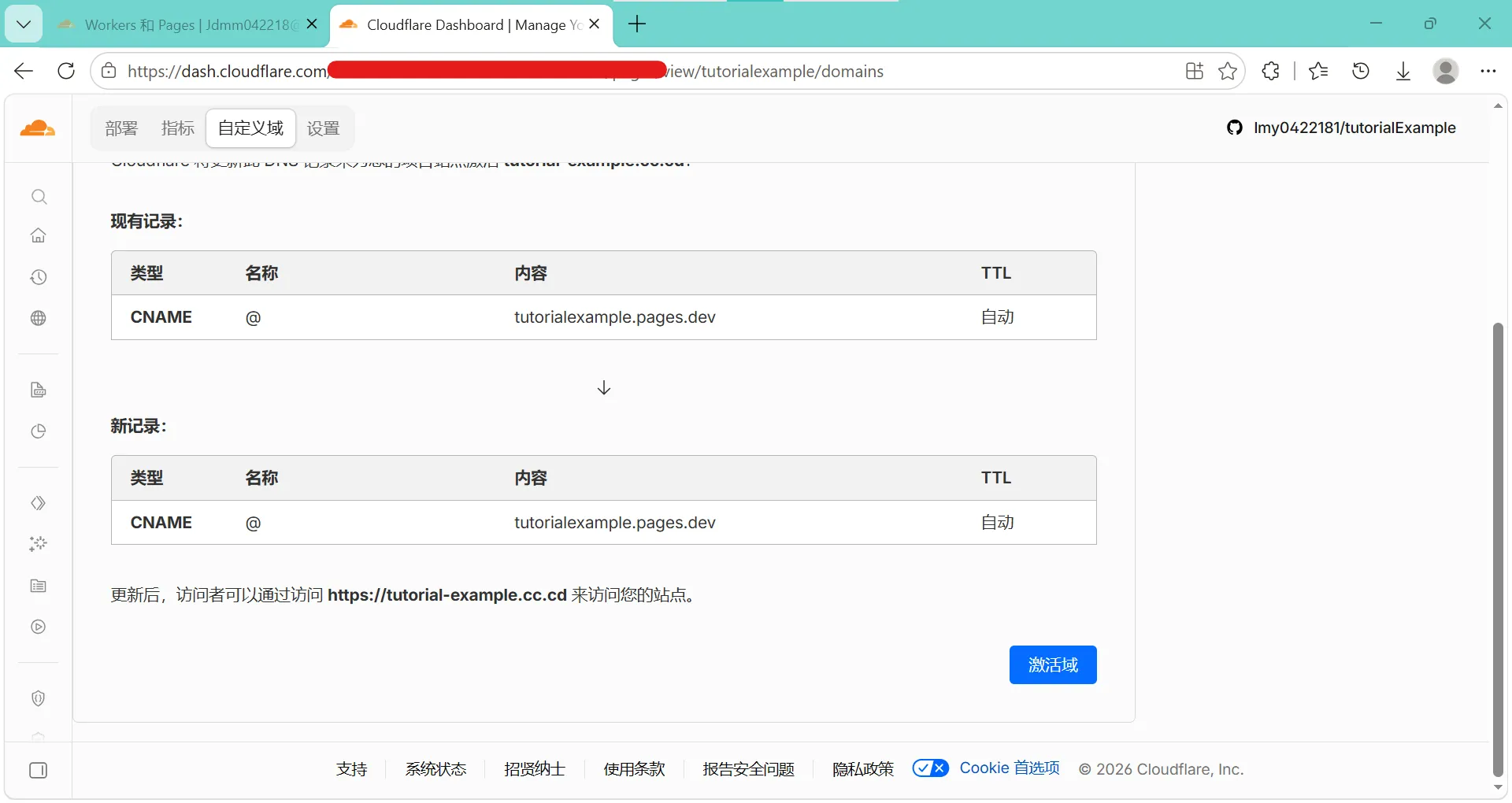Add this page to favorites star
The height and width of the screenshot is (803, 1512).
[1228, 71]
